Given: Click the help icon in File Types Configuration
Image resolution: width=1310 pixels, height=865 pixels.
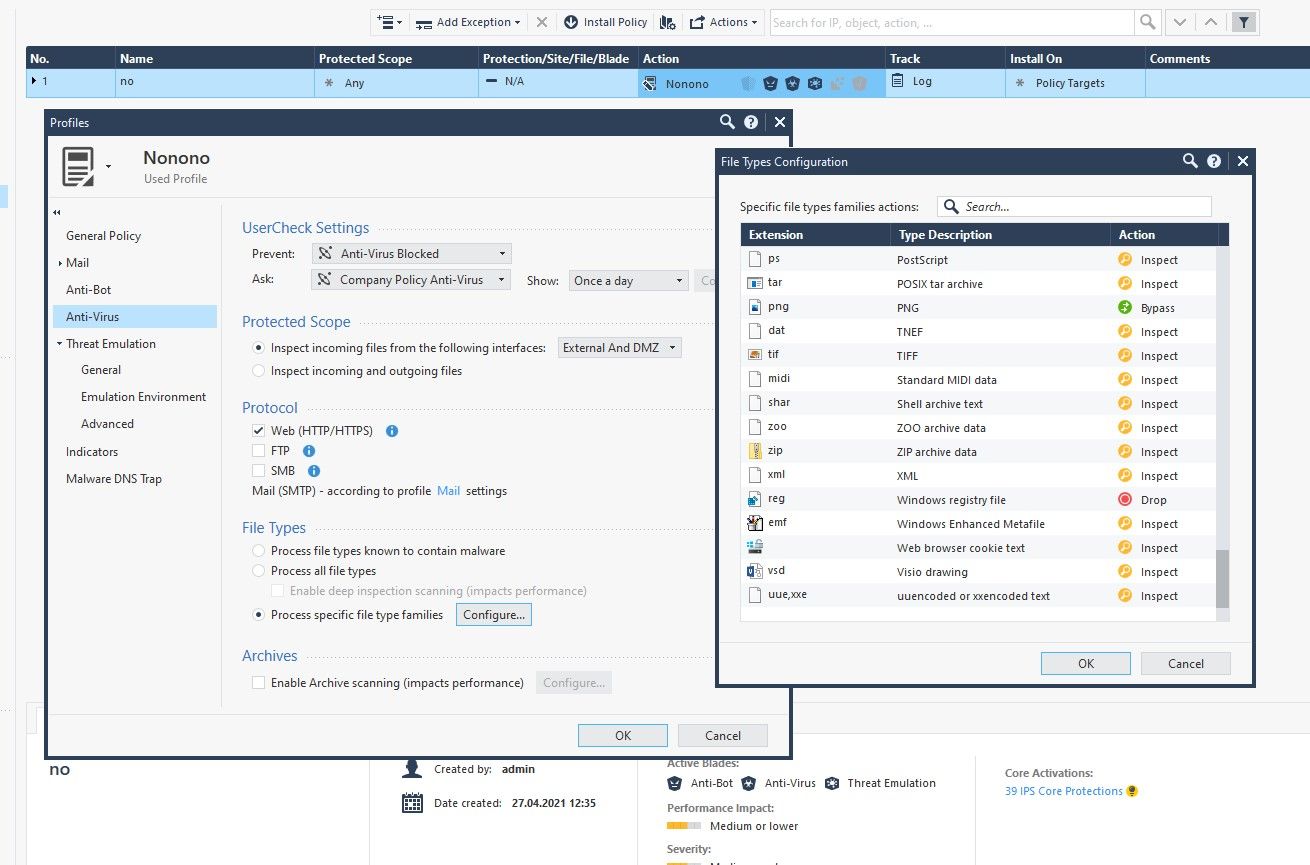Looking at the screenshot, I should (1214, 161).
